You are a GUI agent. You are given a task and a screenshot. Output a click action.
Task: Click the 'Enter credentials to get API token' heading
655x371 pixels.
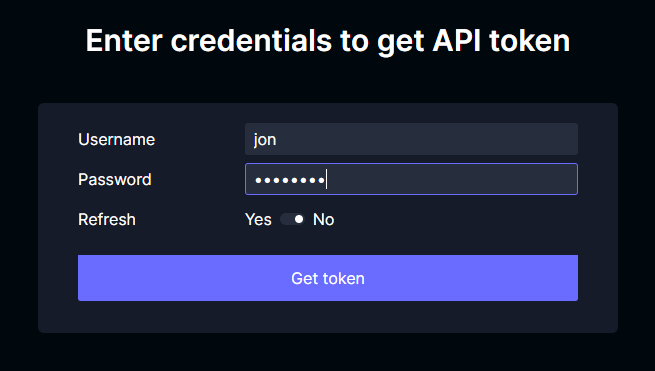click(328, 41)
